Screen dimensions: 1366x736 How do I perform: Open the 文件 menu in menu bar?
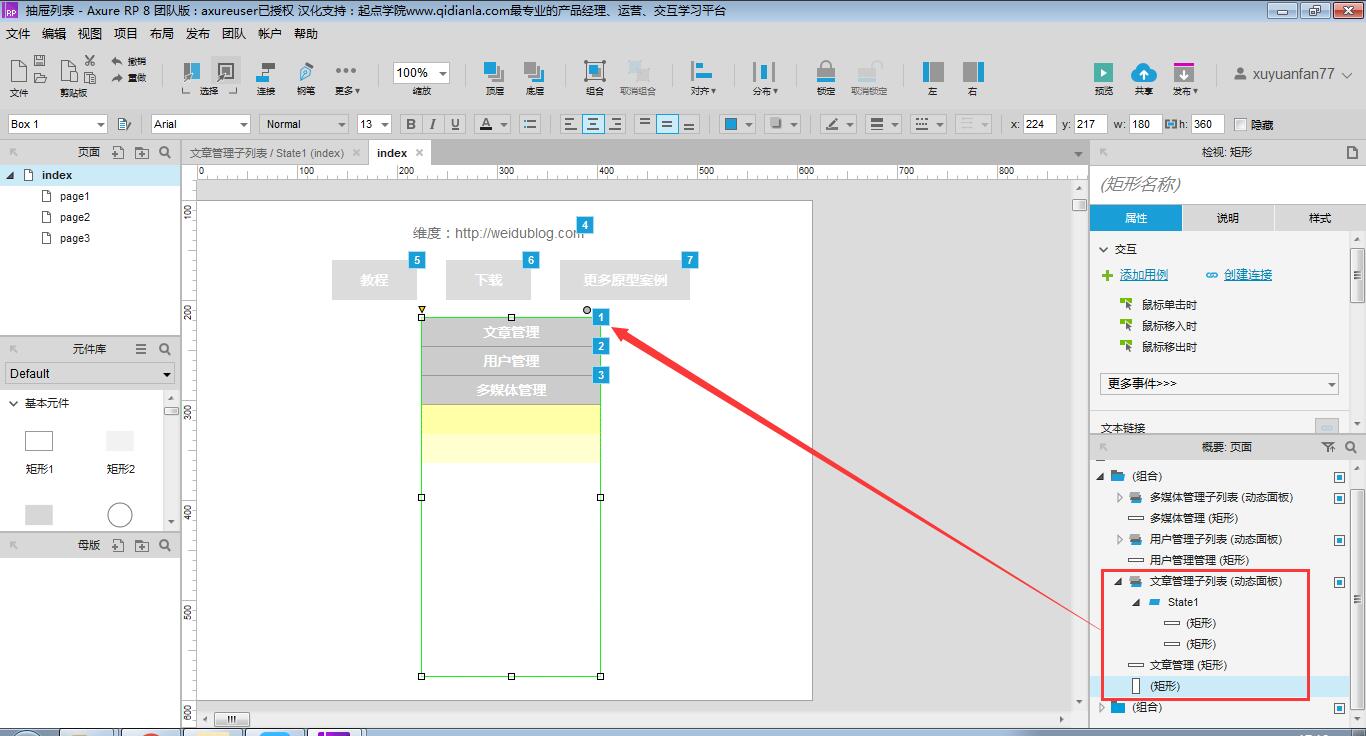click(x=18, y=34)
